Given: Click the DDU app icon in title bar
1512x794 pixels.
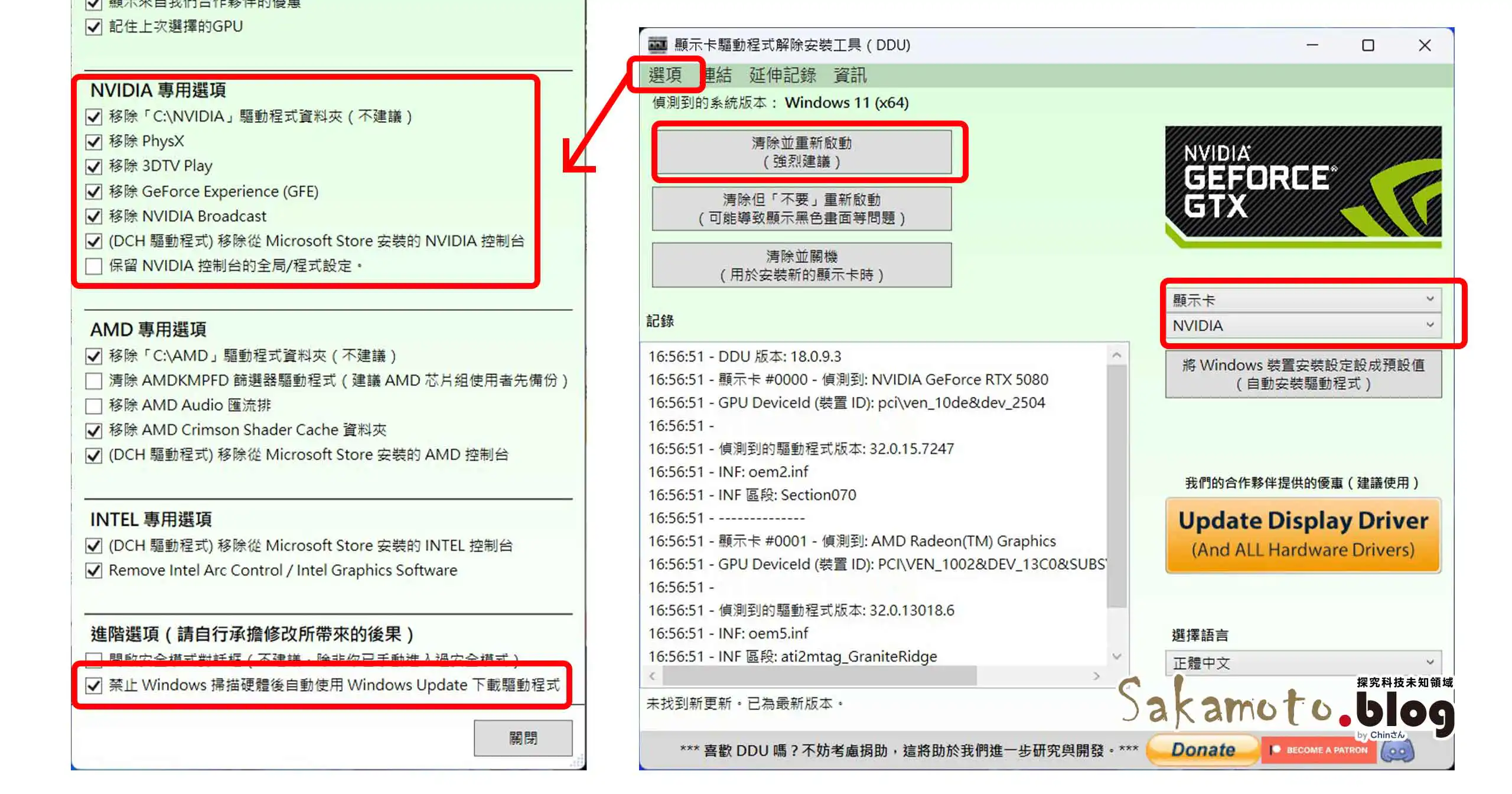Looking at the screenshot, I should click(x=657, y=45).
